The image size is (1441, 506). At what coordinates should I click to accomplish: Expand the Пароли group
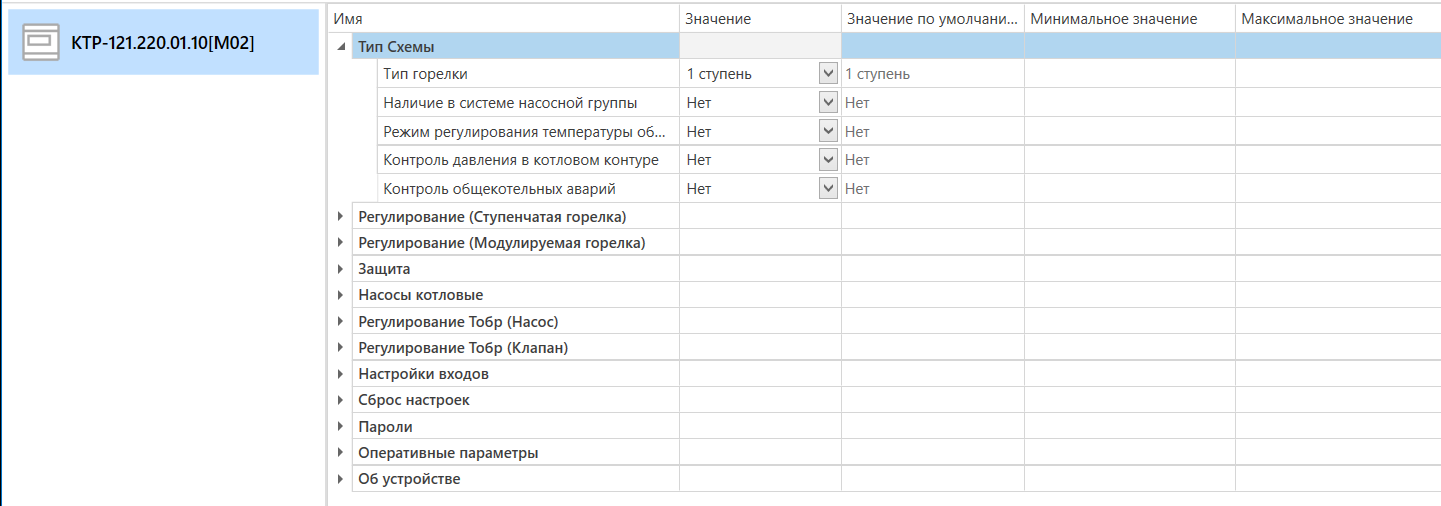tap(341, 427)
